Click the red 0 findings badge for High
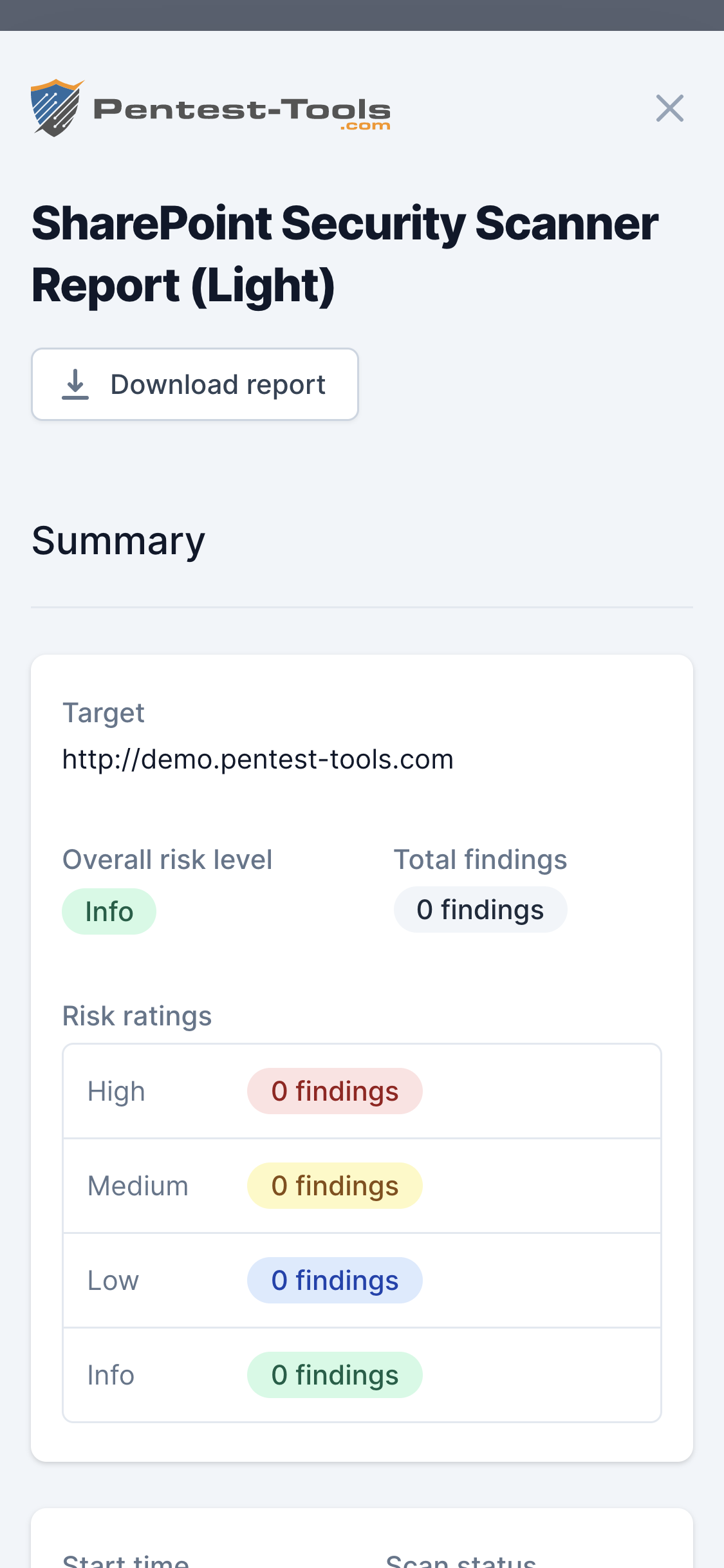724x1568 pixels. click(x=335, y=1090)
